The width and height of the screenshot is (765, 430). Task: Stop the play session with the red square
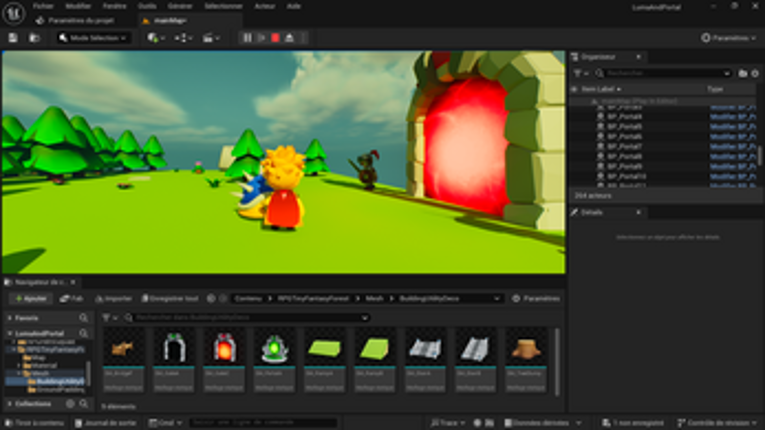pos(276,38)
